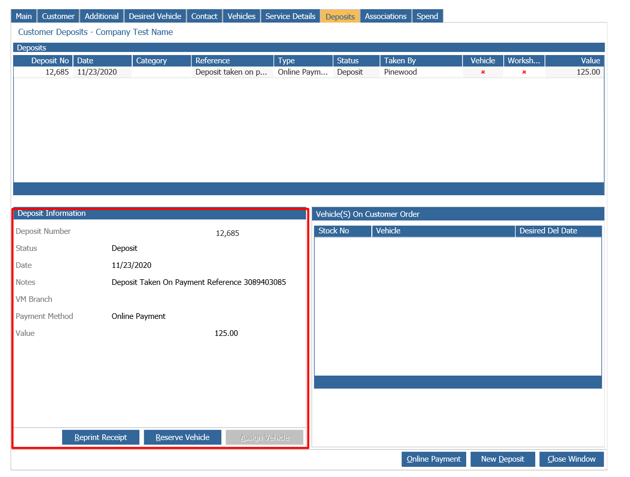Viewport: 630px width, 477px height.
Task: Click the Category column header
Action: pyautogui.click(x=162, y=61)
